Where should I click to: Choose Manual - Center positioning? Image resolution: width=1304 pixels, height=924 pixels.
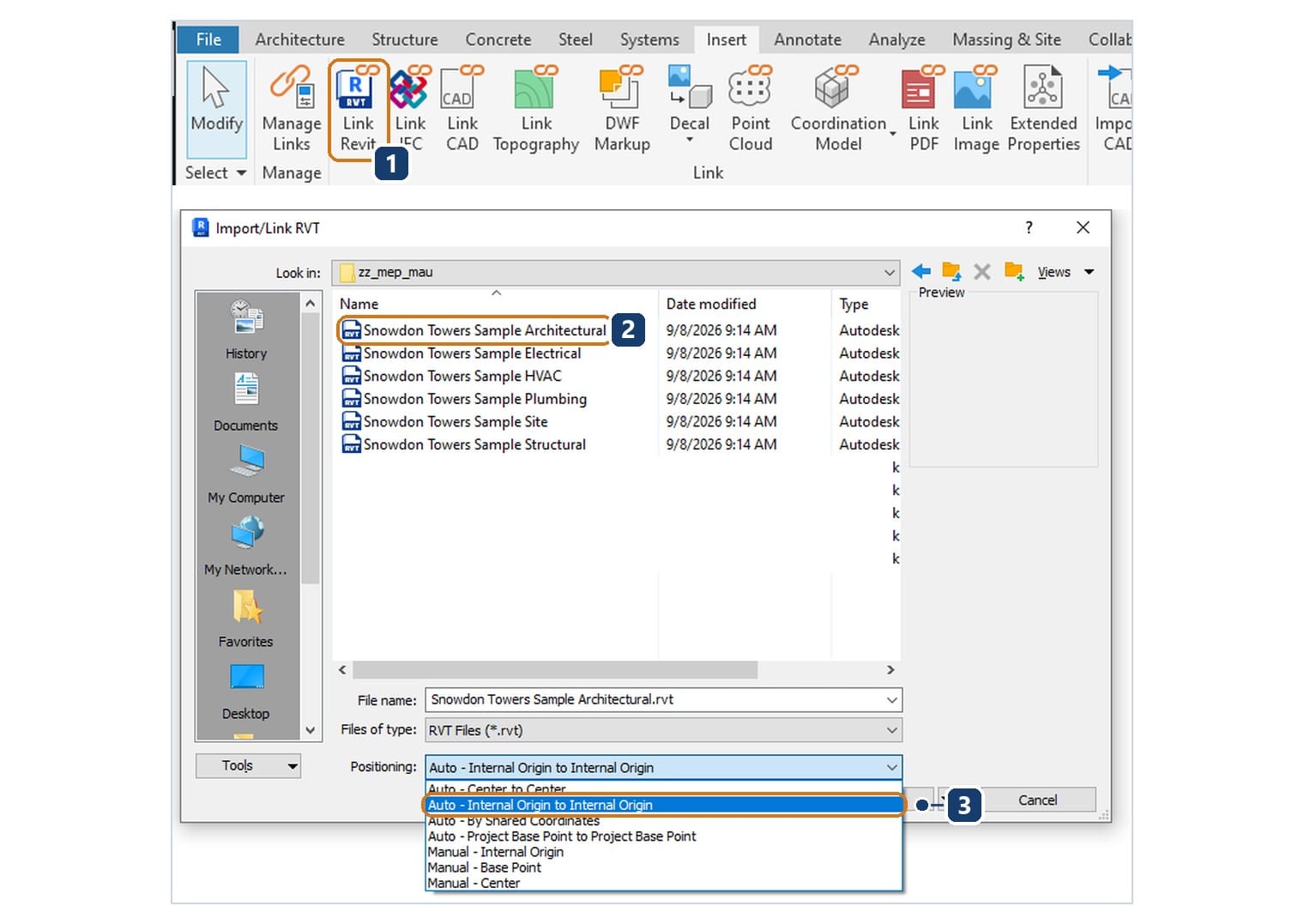[663, 883]
